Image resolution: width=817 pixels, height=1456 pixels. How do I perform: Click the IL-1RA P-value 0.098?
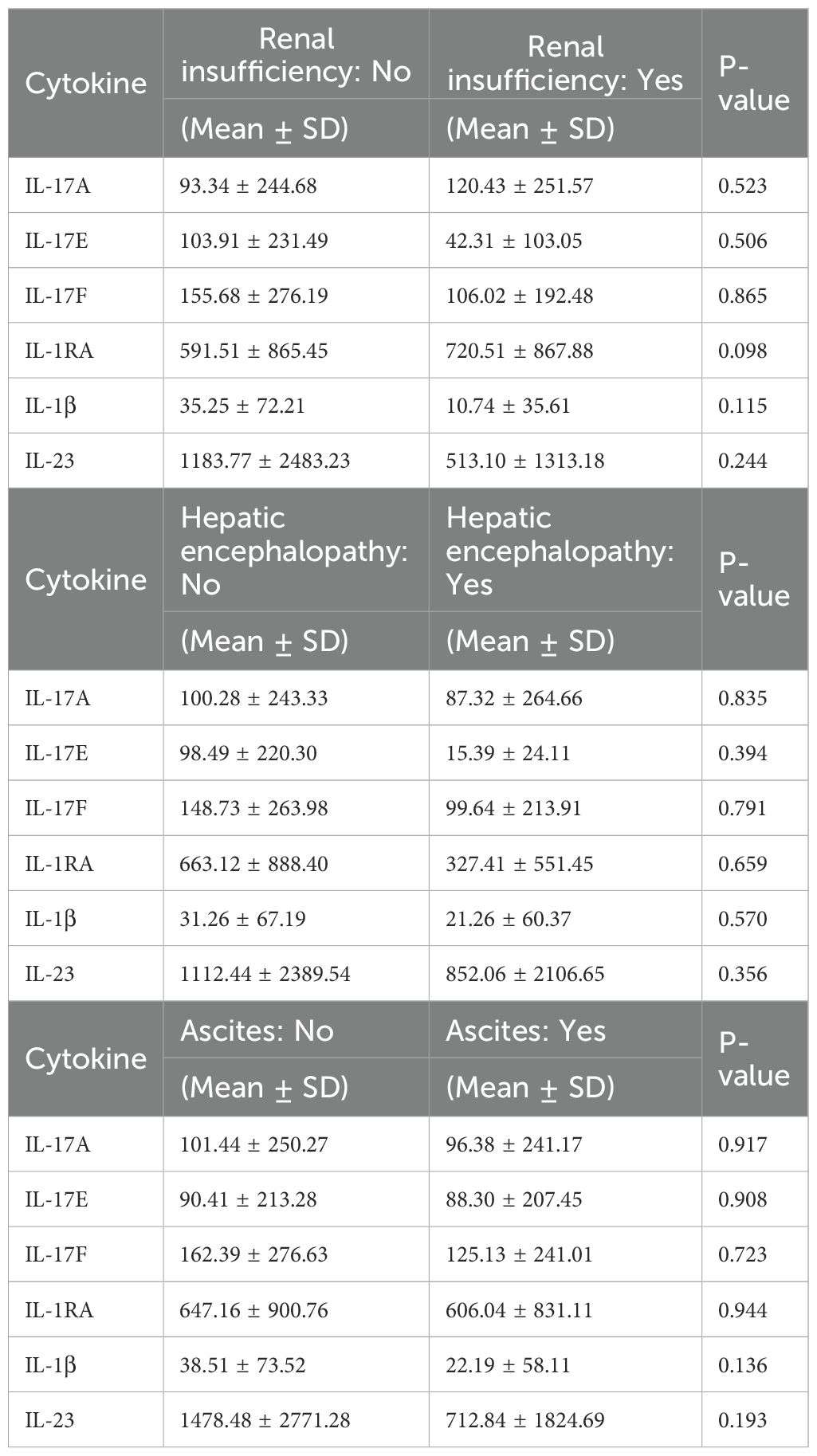coord(742,351)
